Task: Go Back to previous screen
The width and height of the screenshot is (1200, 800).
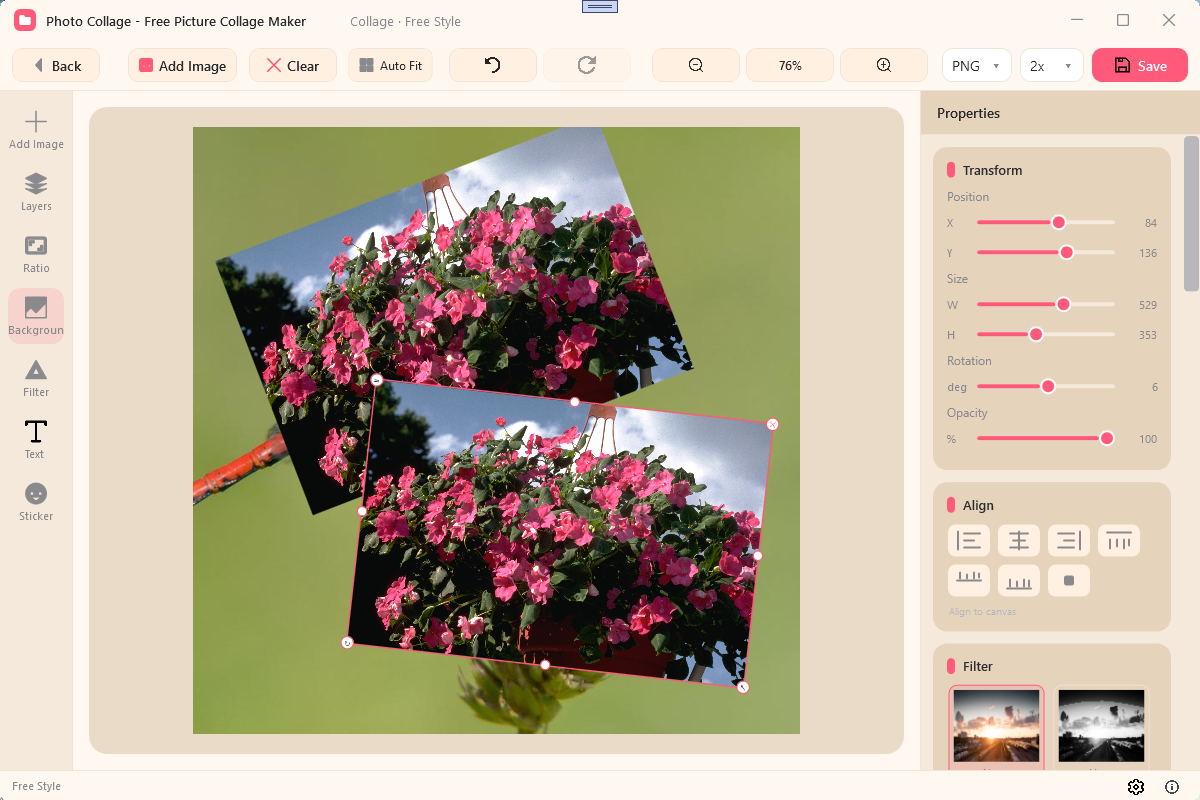Action: (x=56, y=65)
